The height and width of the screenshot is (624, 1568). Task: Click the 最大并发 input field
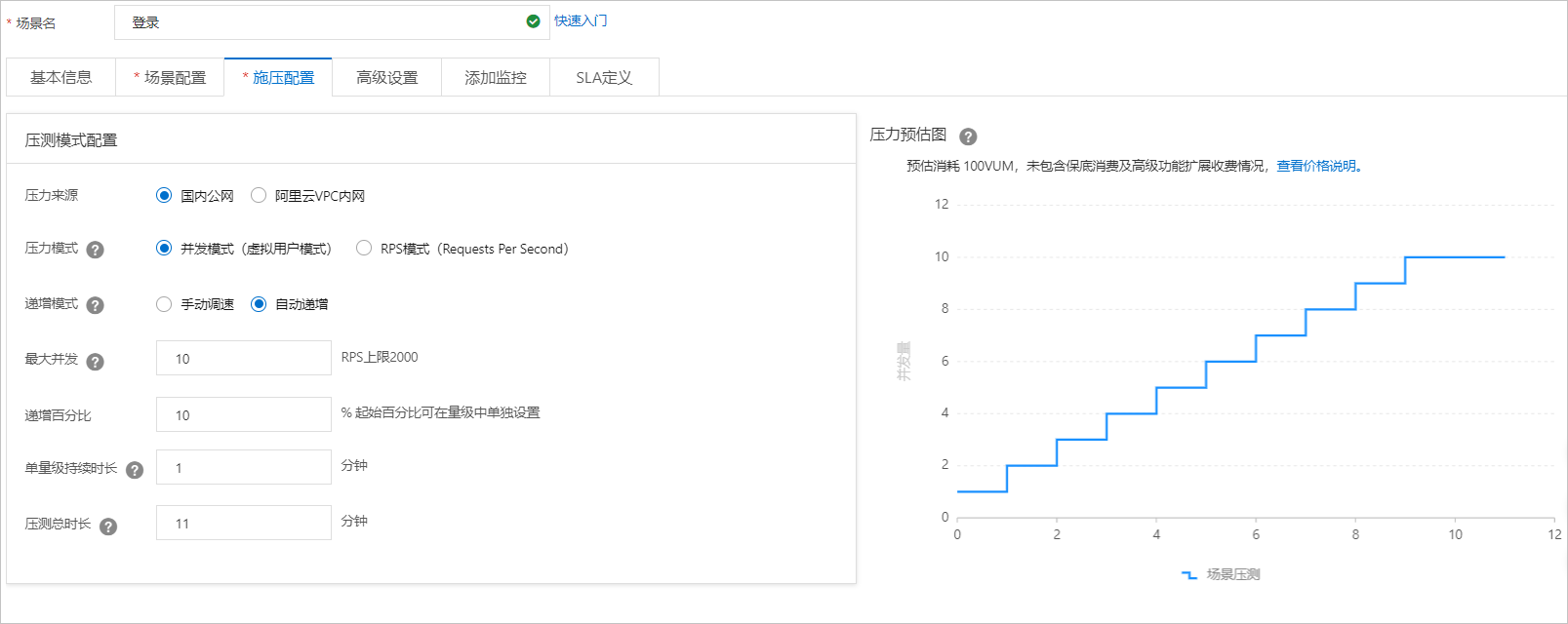pos(244,358)
